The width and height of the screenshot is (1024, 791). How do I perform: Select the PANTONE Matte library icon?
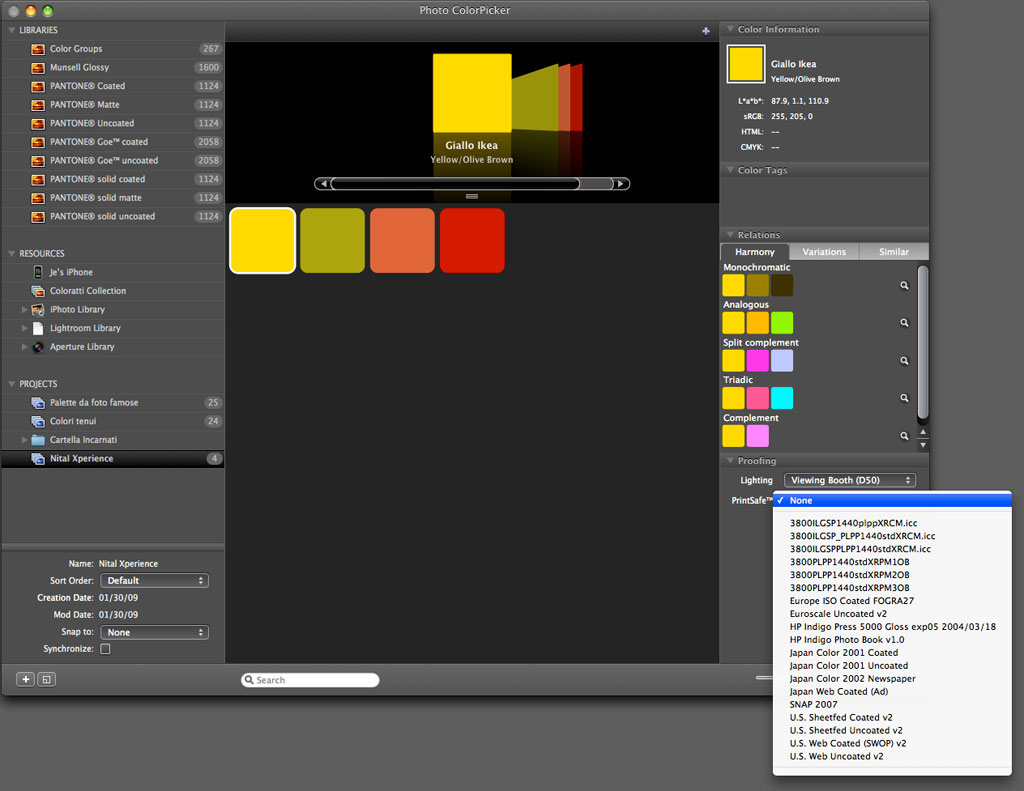click(38, 105)
